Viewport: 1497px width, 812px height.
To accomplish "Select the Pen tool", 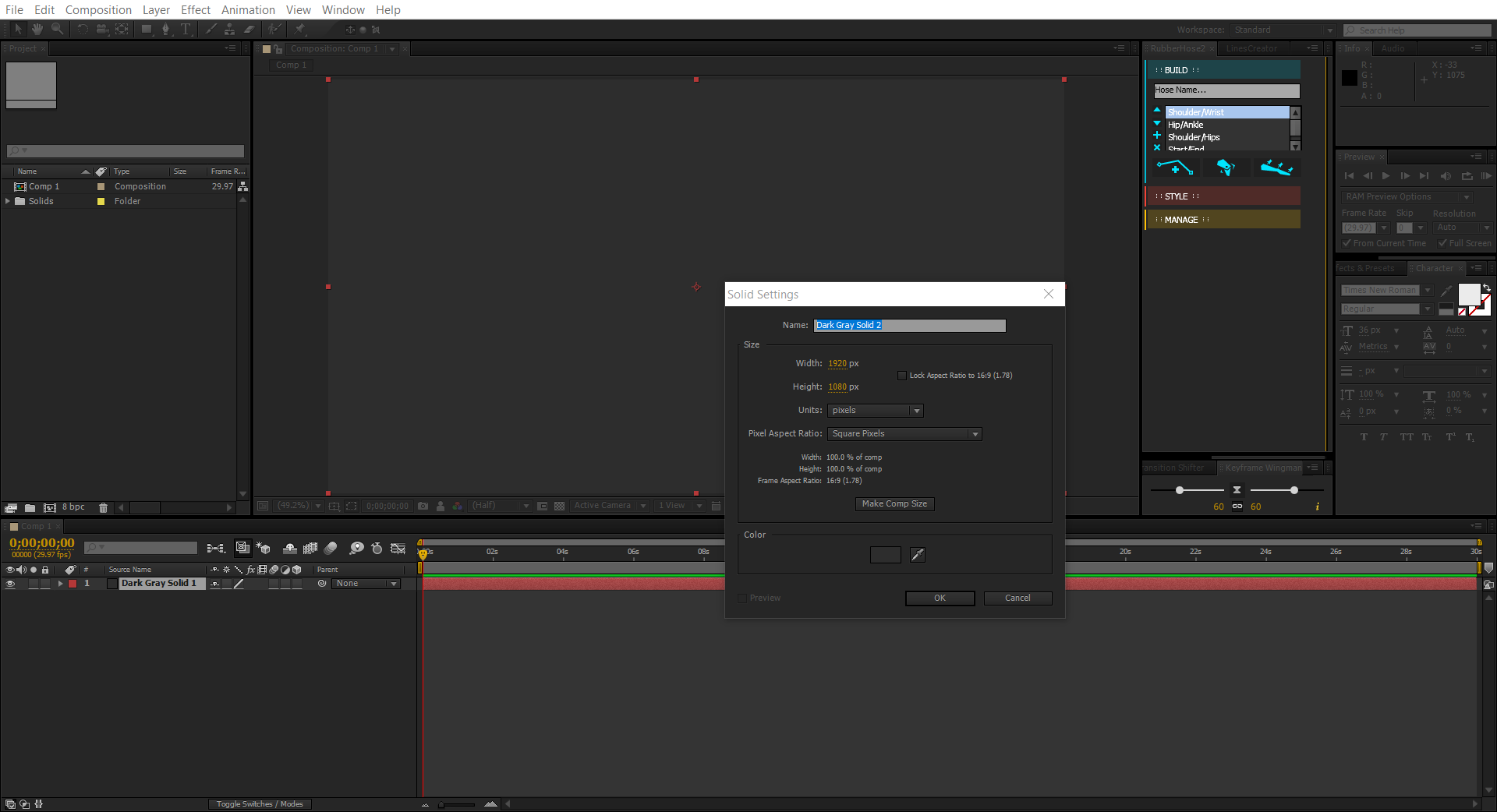I will (166, 30).
